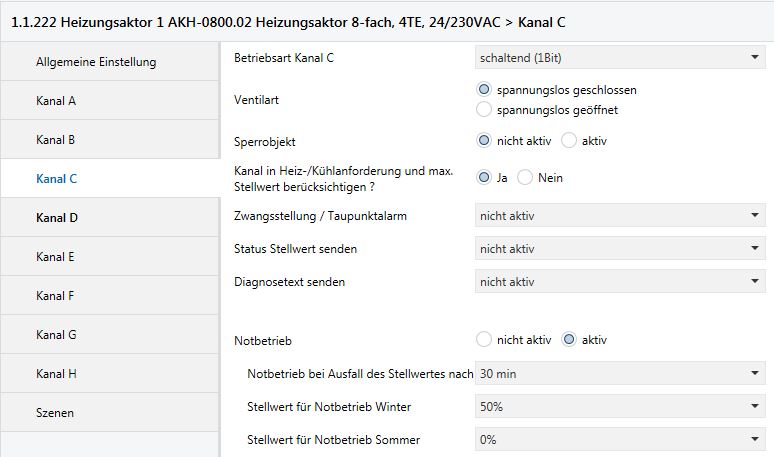The width and height of the screenshot is (774, 457).
Task: Disable Notbetrieb with 'nicht aktiv'
Action: click(x=485, y=340)
